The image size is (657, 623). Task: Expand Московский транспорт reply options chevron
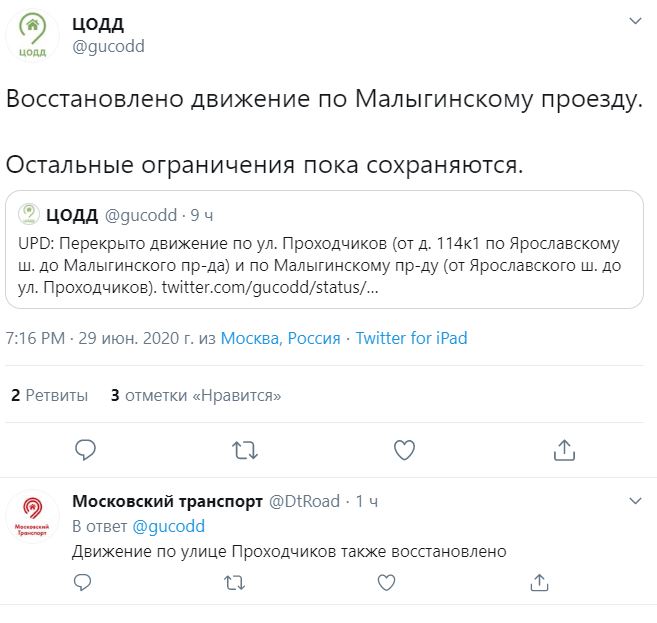635,499
